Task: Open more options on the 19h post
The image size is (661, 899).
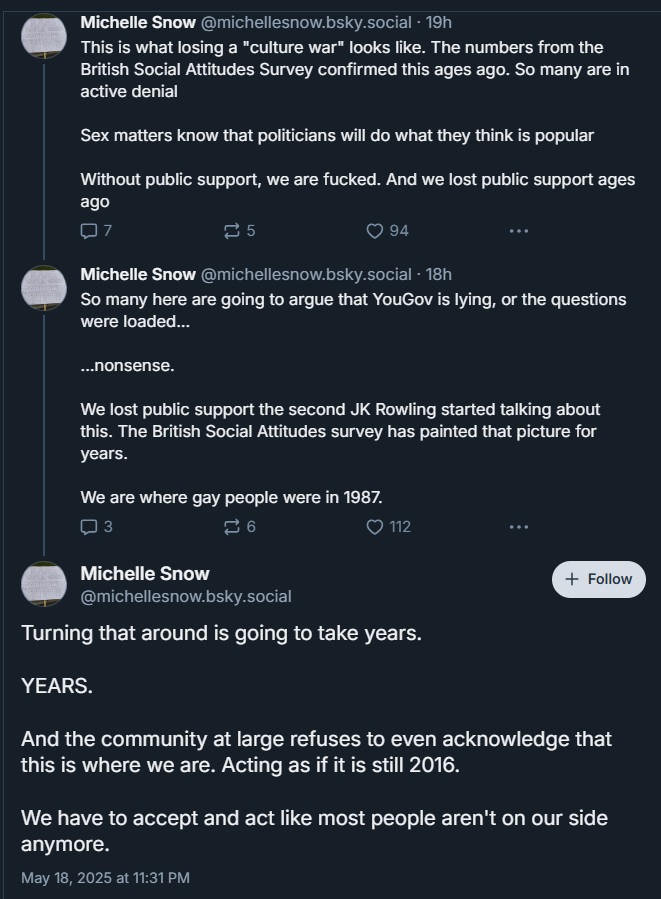Action: click(x=518, y=231)
